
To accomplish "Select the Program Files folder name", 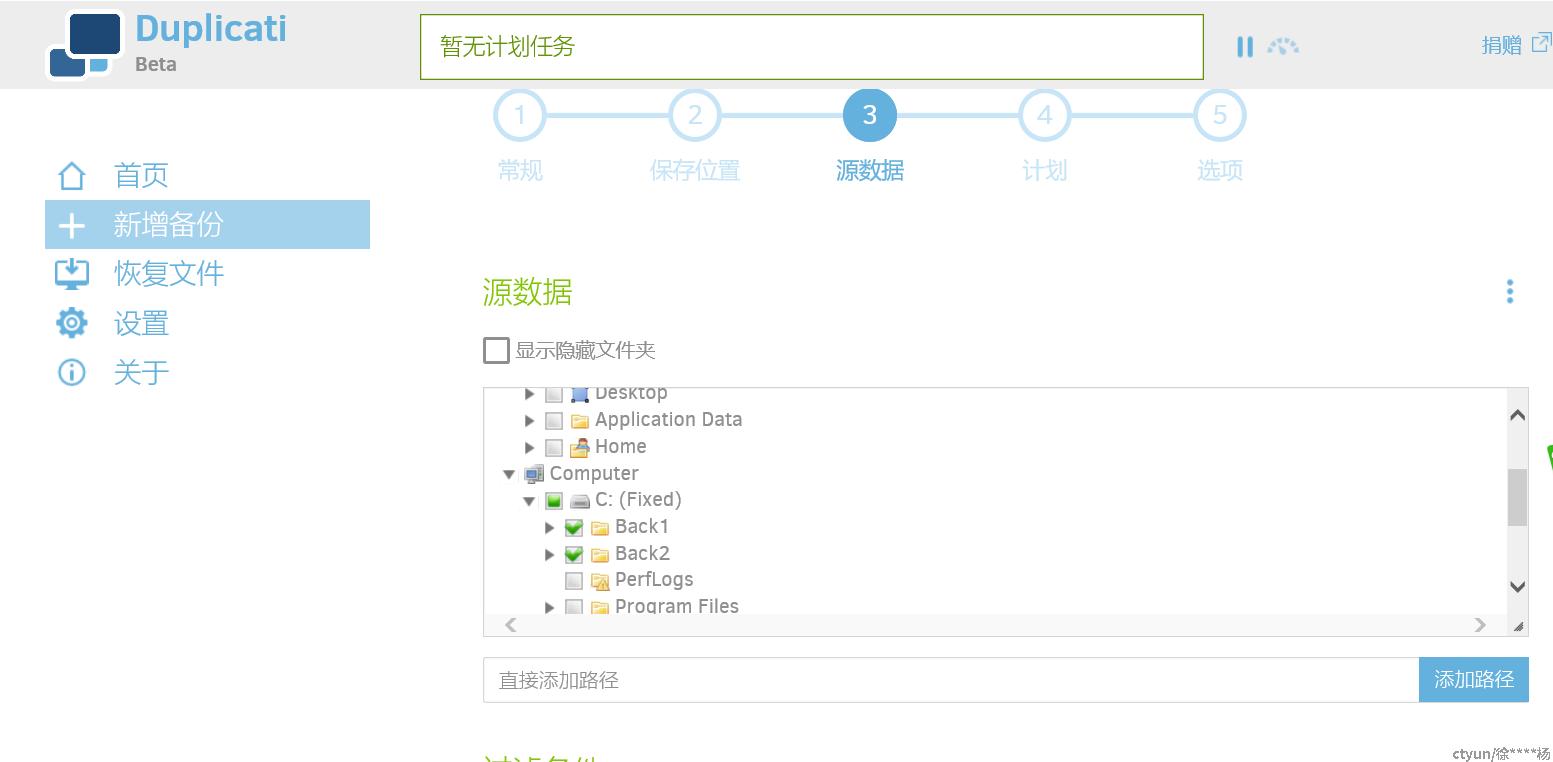I will [x=677, y=606].
